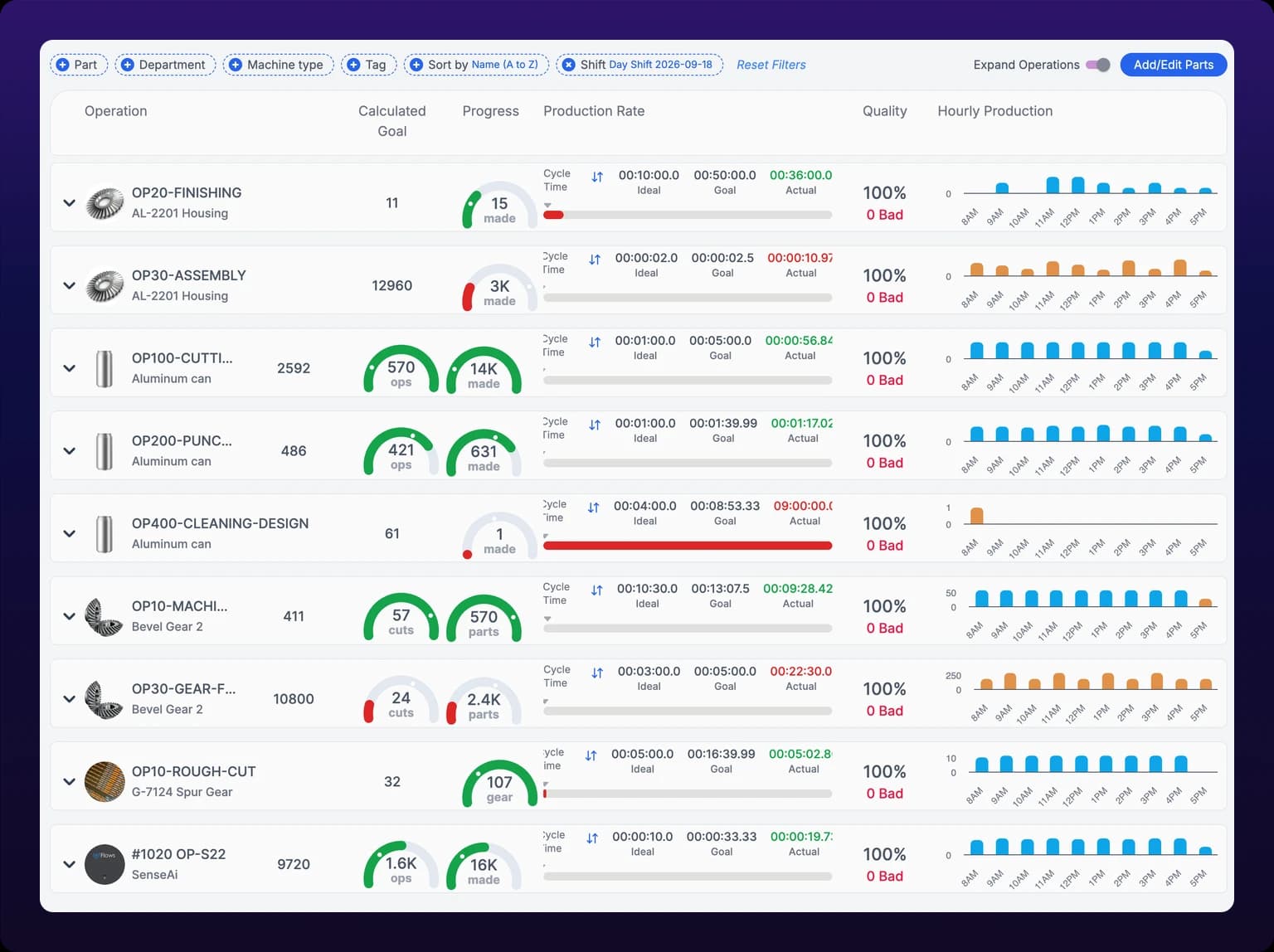The image size is (1274, 952).
Task: Click cycle time swap arrows for OP100-CUTTI row
Action: pyautogui.click(x=595, y=342)
